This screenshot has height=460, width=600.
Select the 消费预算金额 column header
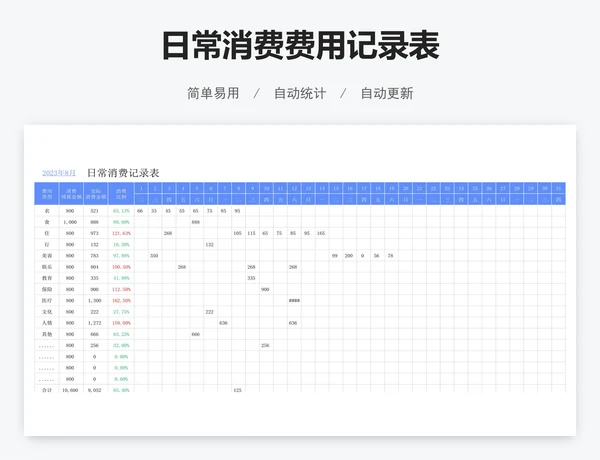tap(71, 194)
